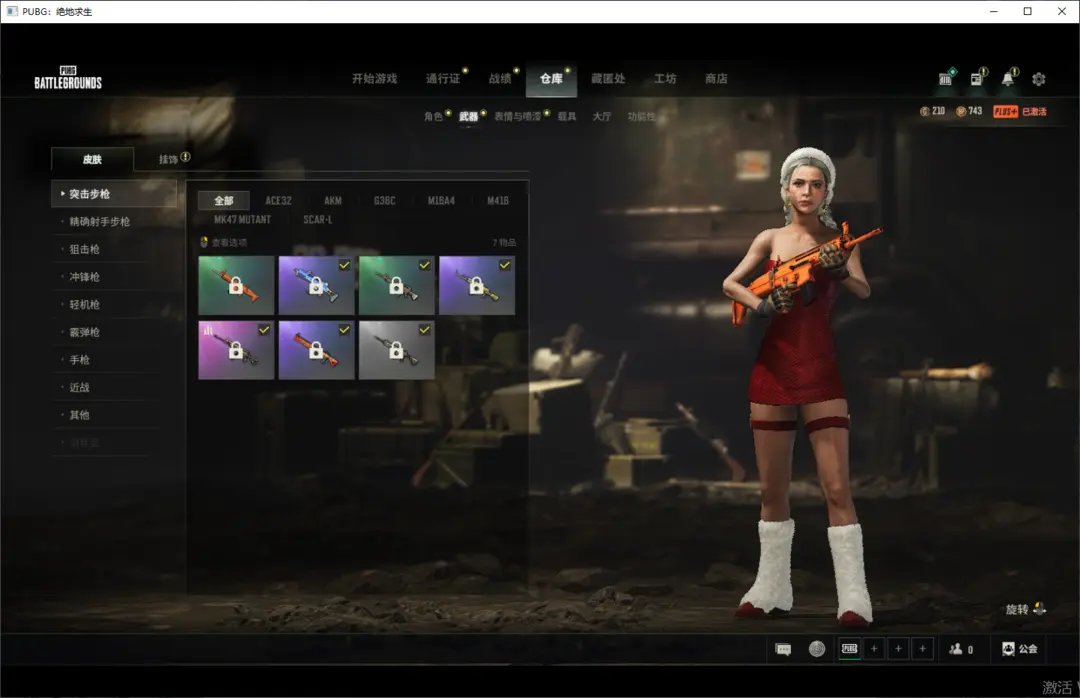Open the chat speech bubble icon
Image resolution: width=1080 pixels, height=698 pixels.
783,649
